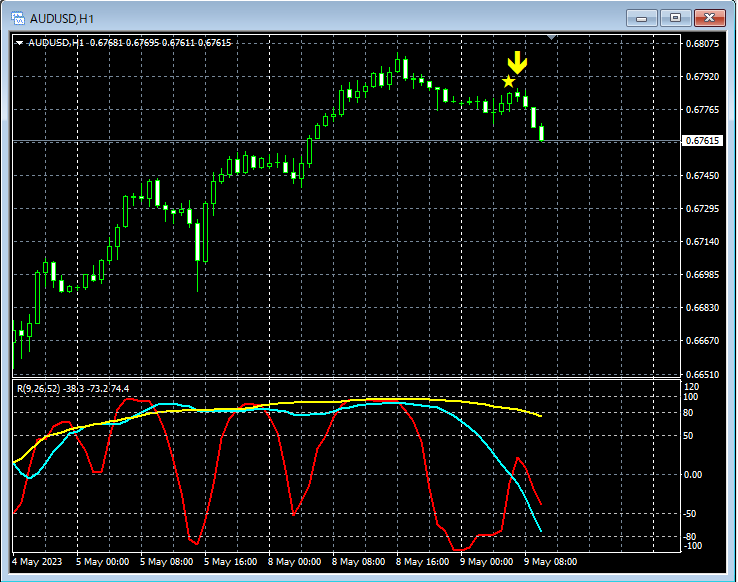Click the 0.66510 price scale label
The image size is (738, 582).
point(702,375)
